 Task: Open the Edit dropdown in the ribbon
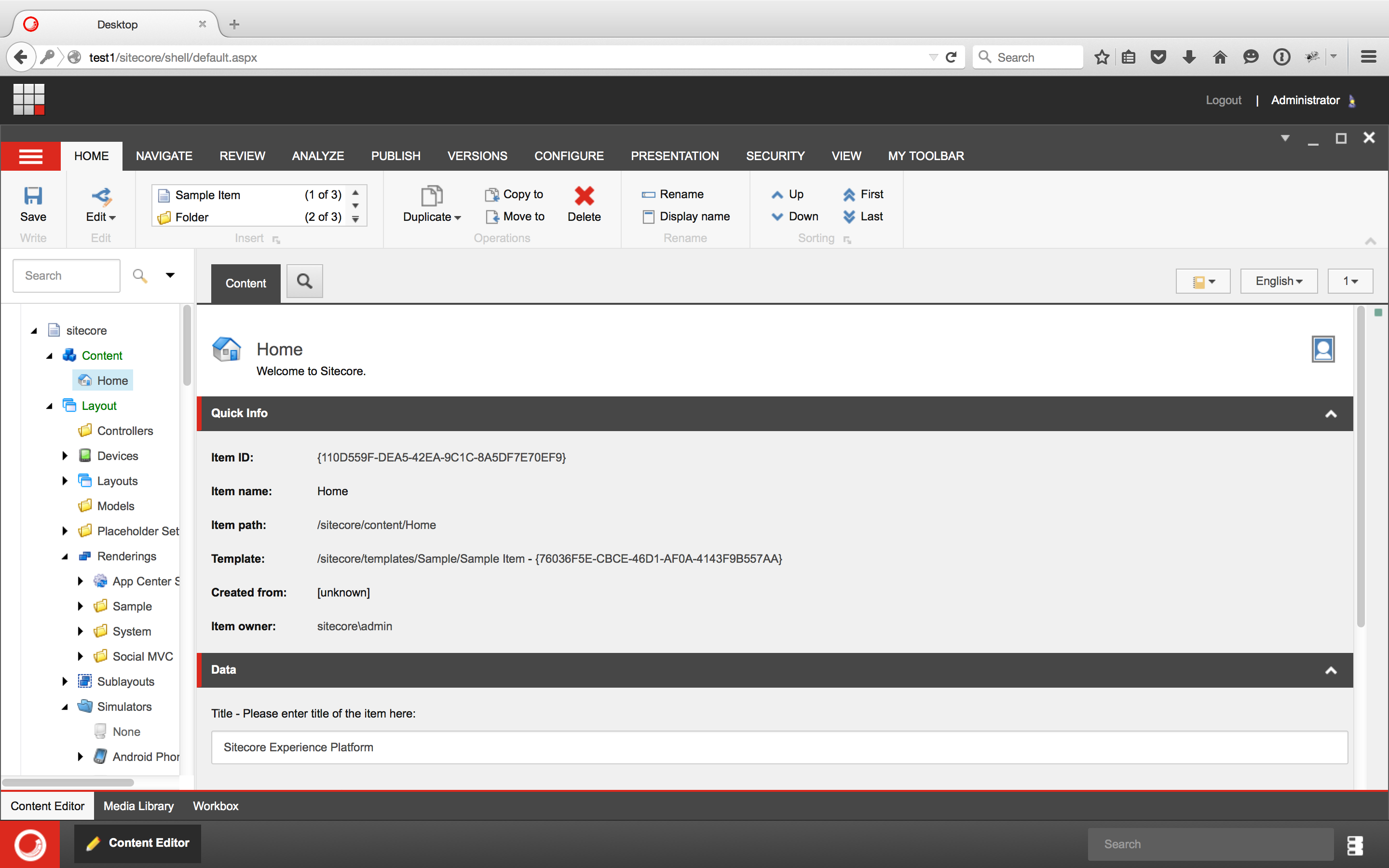click(101, 217)
